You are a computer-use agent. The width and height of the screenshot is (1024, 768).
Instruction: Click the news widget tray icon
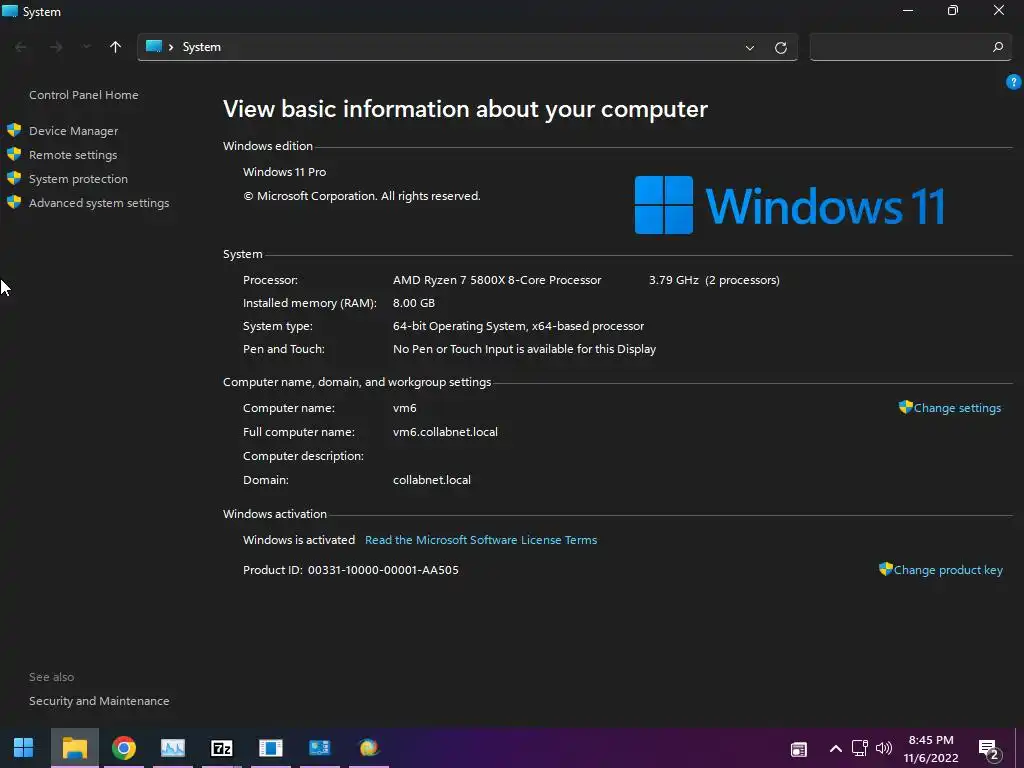tap(799, 749)
